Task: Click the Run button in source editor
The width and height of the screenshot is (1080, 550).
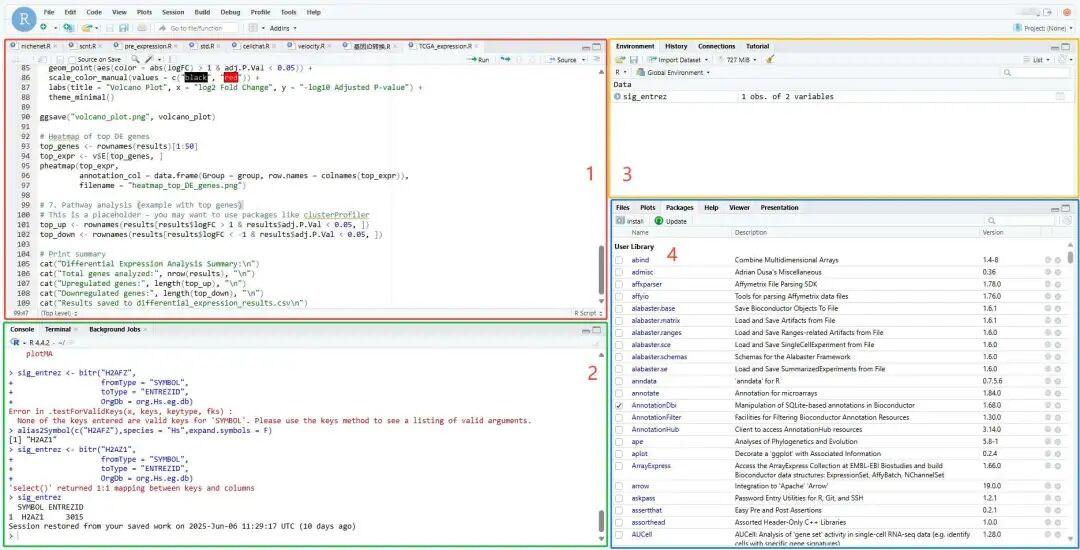Action: pyautogui.click(x=477, y=60)
